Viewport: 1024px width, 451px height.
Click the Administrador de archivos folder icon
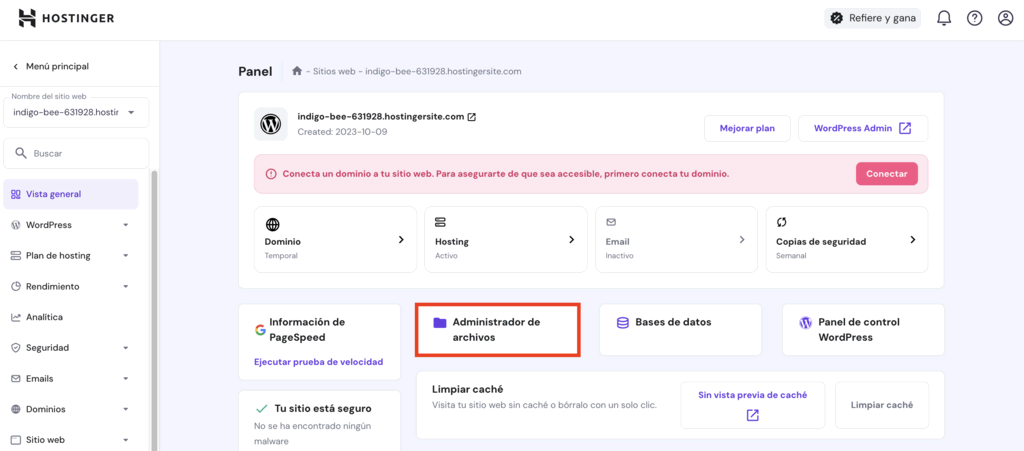(x=440, y=322)
